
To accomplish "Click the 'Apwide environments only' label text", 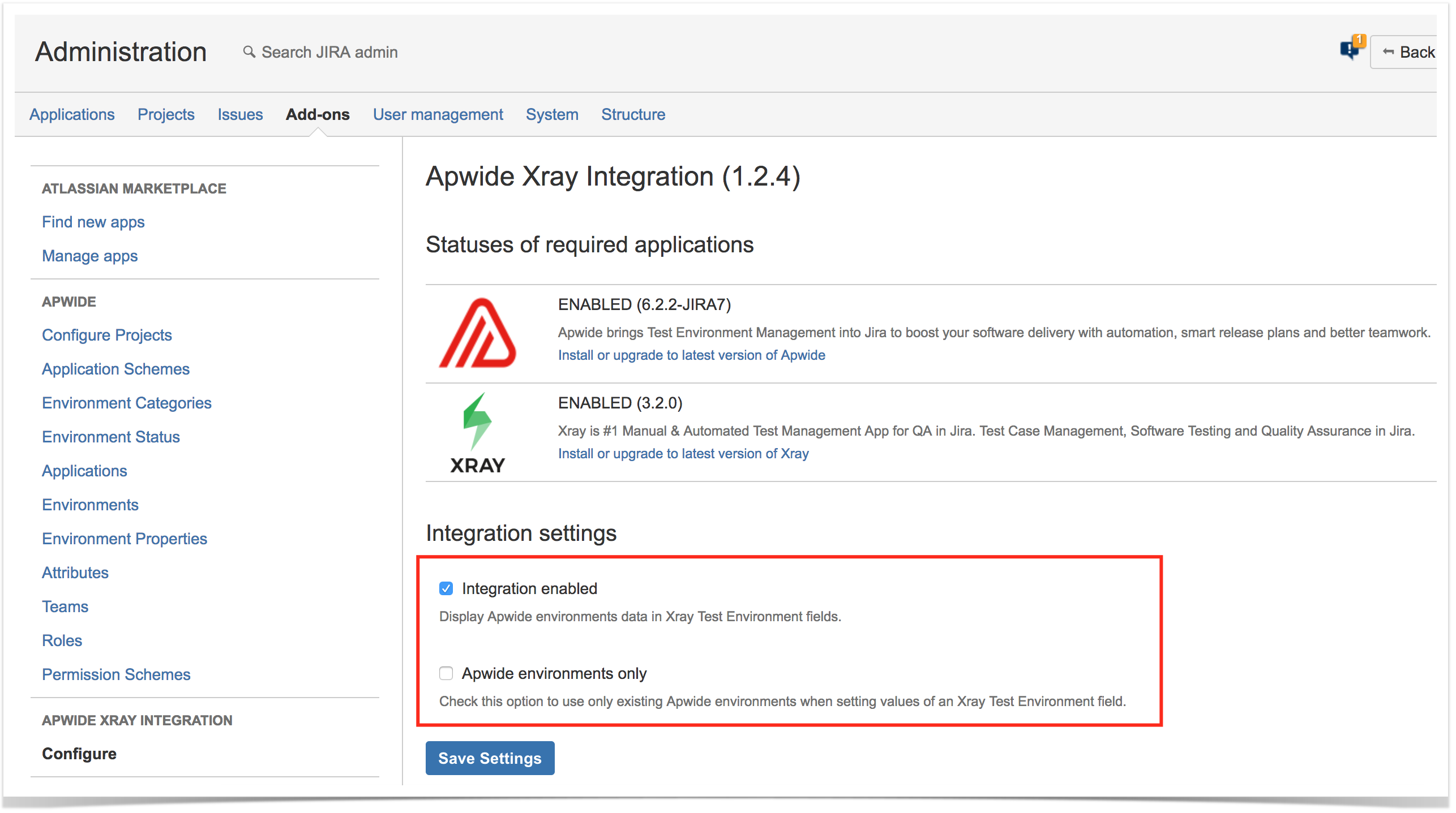I will (x=554, y=673).
